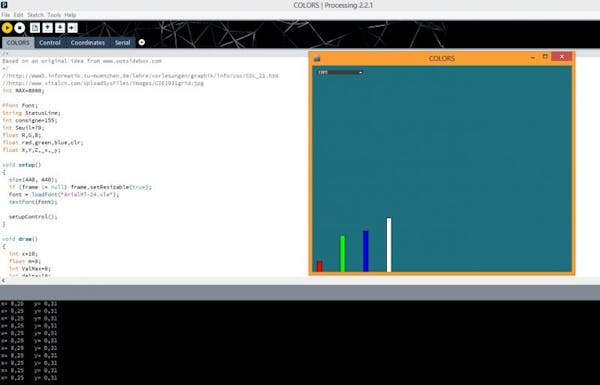Click the frame.setResizable(true) code line
This screenshot has width=600, height=385.
point(80,187)
